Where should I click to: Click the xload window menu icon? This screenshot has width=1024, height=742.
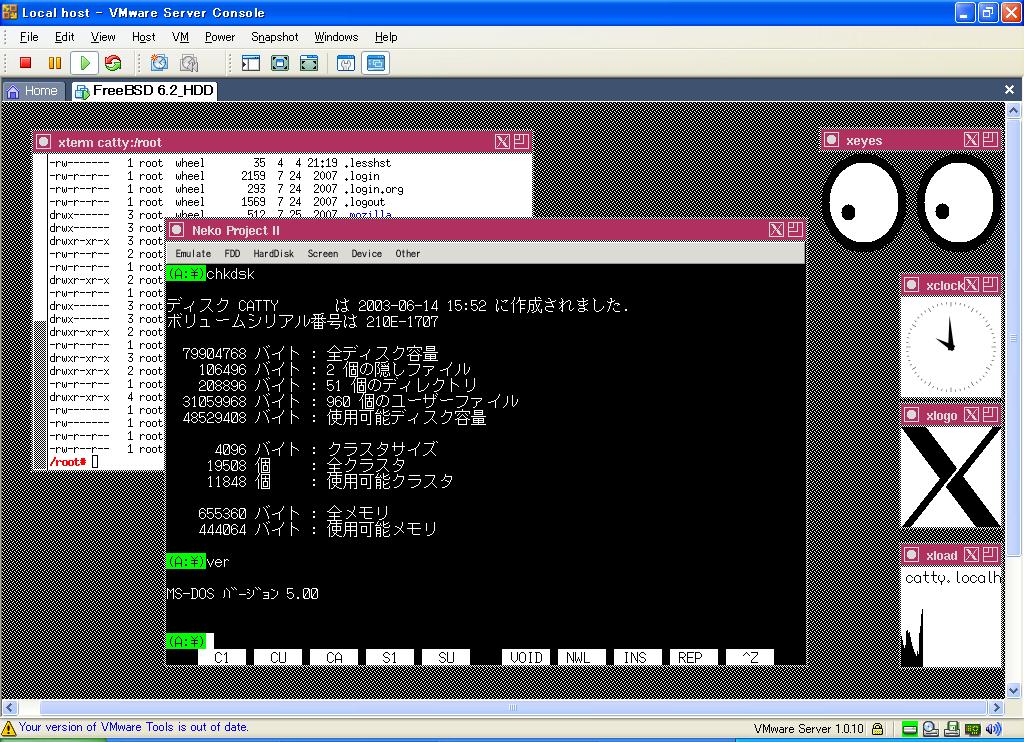[912, 555]
